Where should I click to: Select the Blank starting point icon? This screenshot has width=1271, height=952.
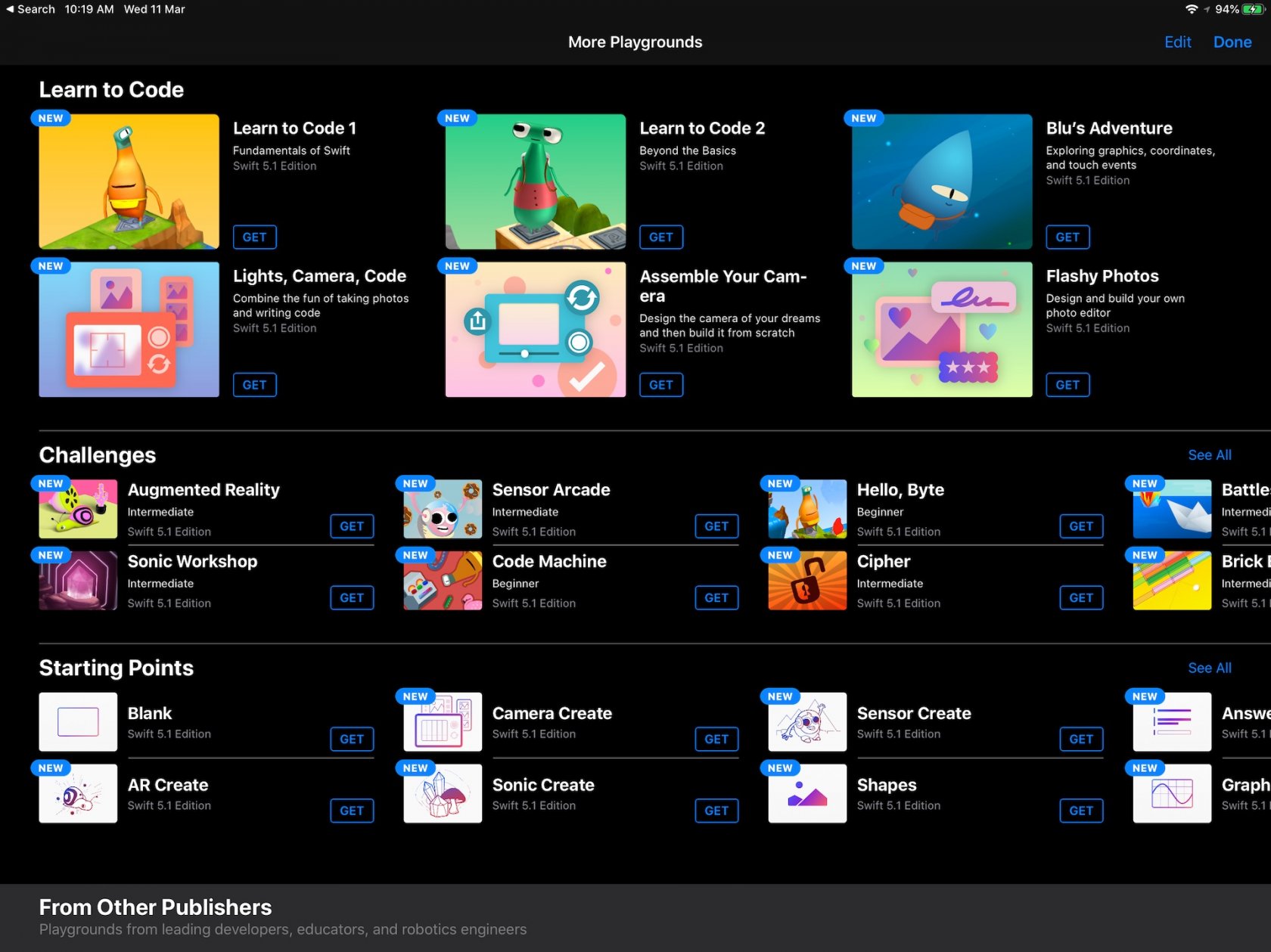point(77,721)
